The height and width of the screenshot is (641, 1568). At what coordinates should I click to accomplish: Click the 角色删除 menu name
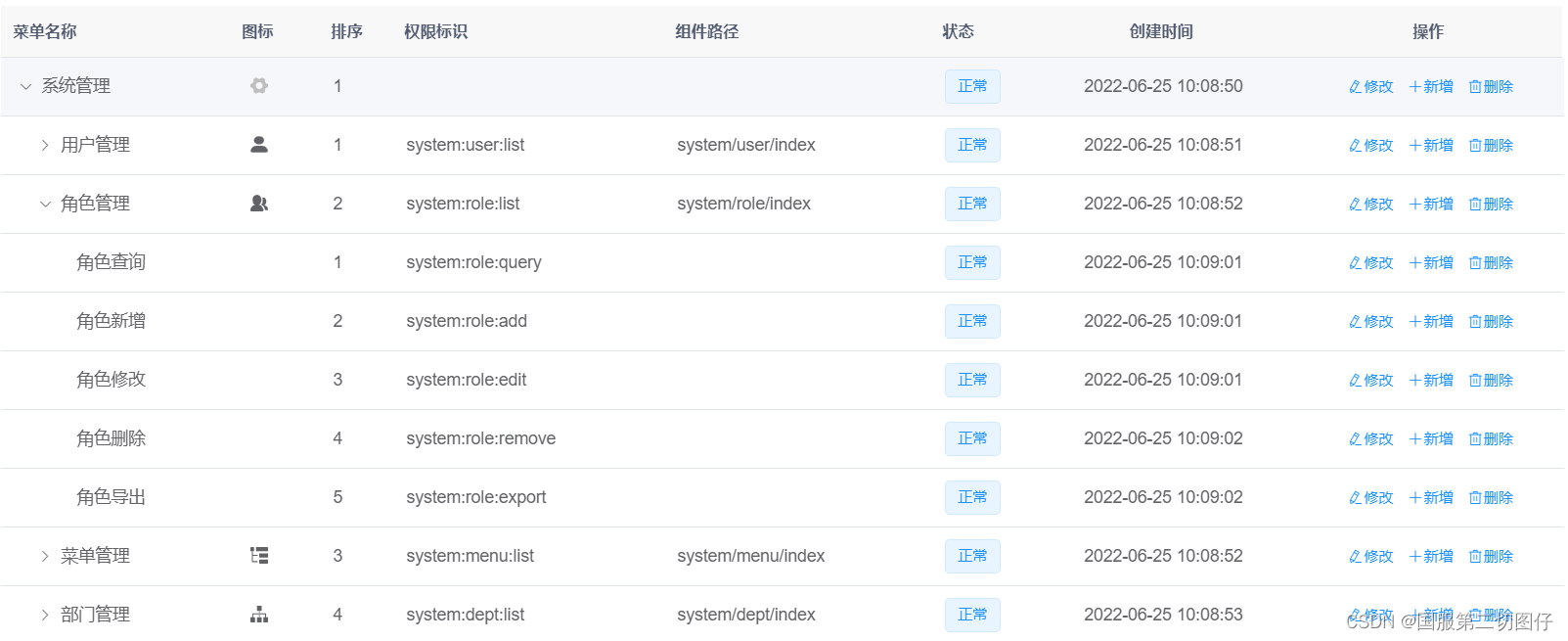pyautogui.click(x=112, y=438)
